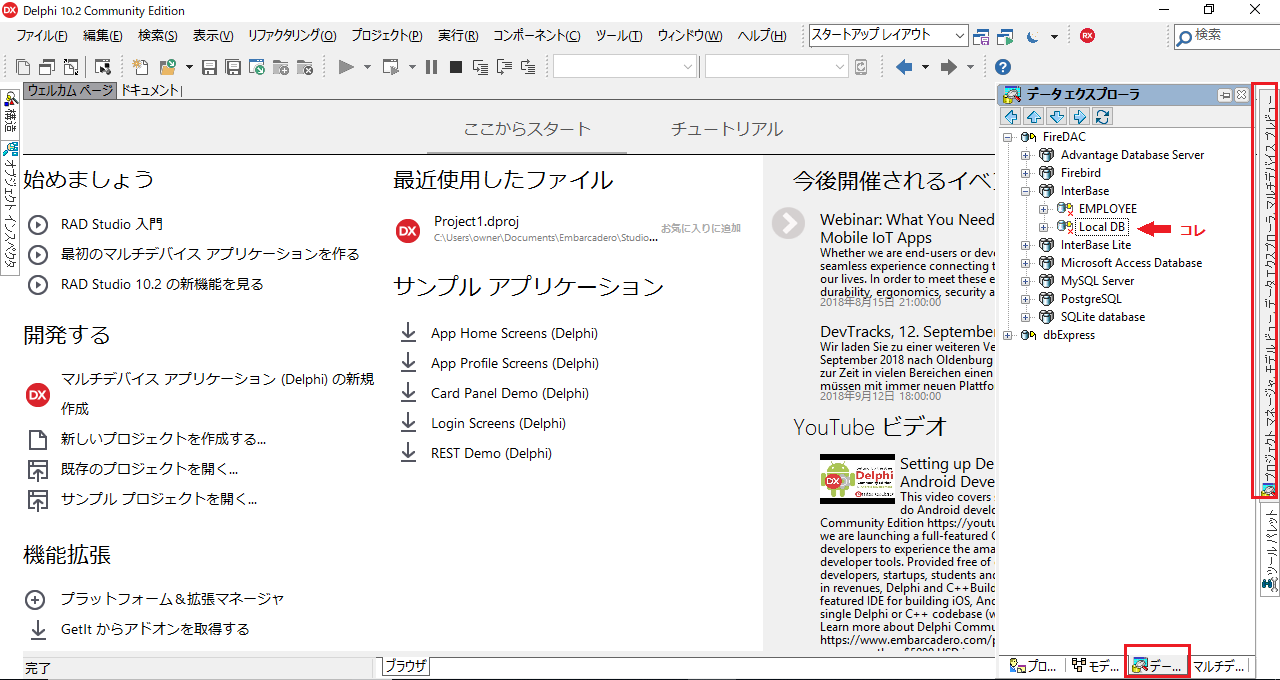The height and width of the screenshot is (680, 1280).
Task: Click the Save All toolbar icon
Action: pos(234,67)
